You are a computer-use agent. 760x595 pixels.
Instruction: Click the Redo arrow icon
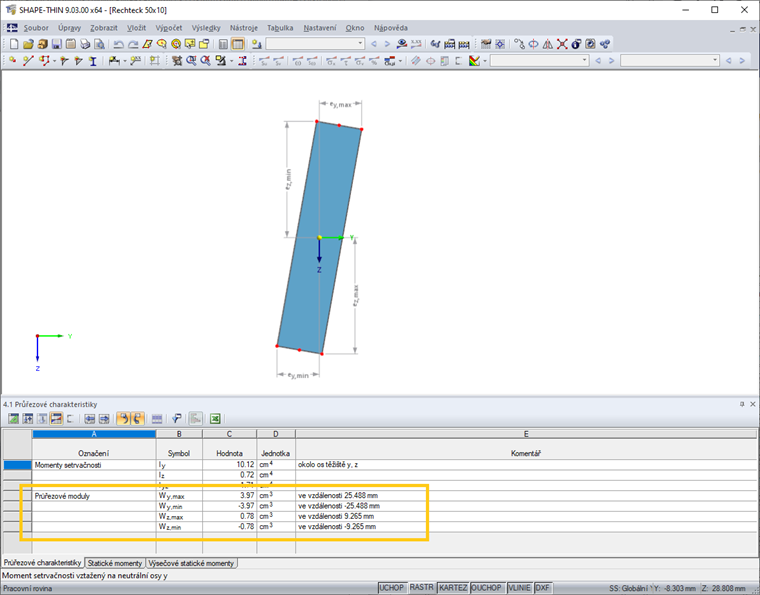(133, 44)
